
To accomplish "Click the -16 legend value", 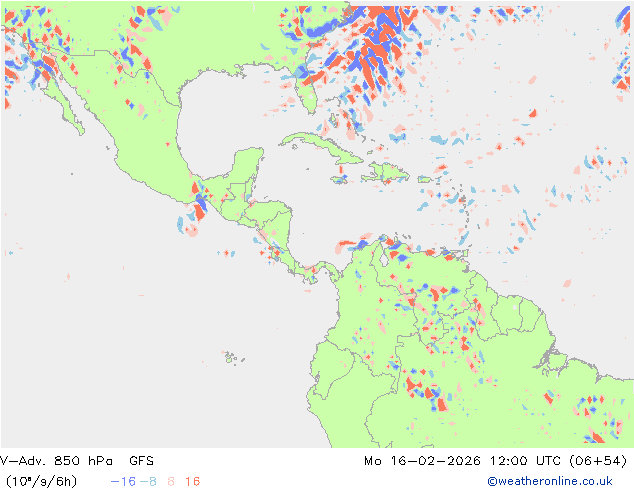I will pyautogui.click(x=123, y=482).
